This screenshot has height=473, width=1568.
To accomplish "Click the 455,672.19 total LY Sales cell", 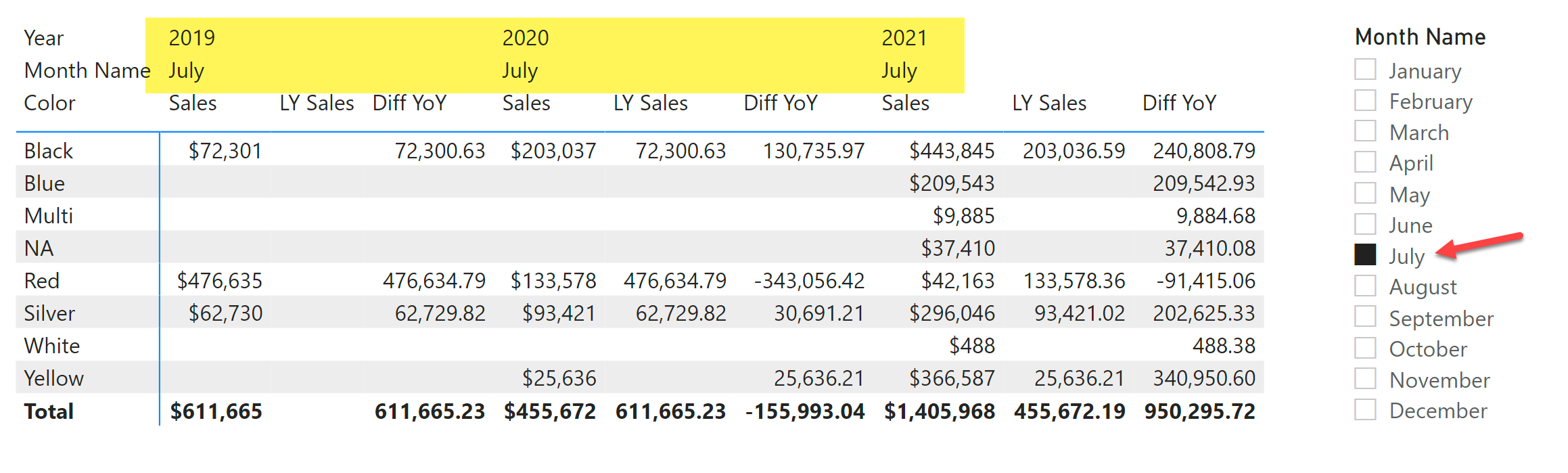I will pyautogui.click(x=1069, y=411).
